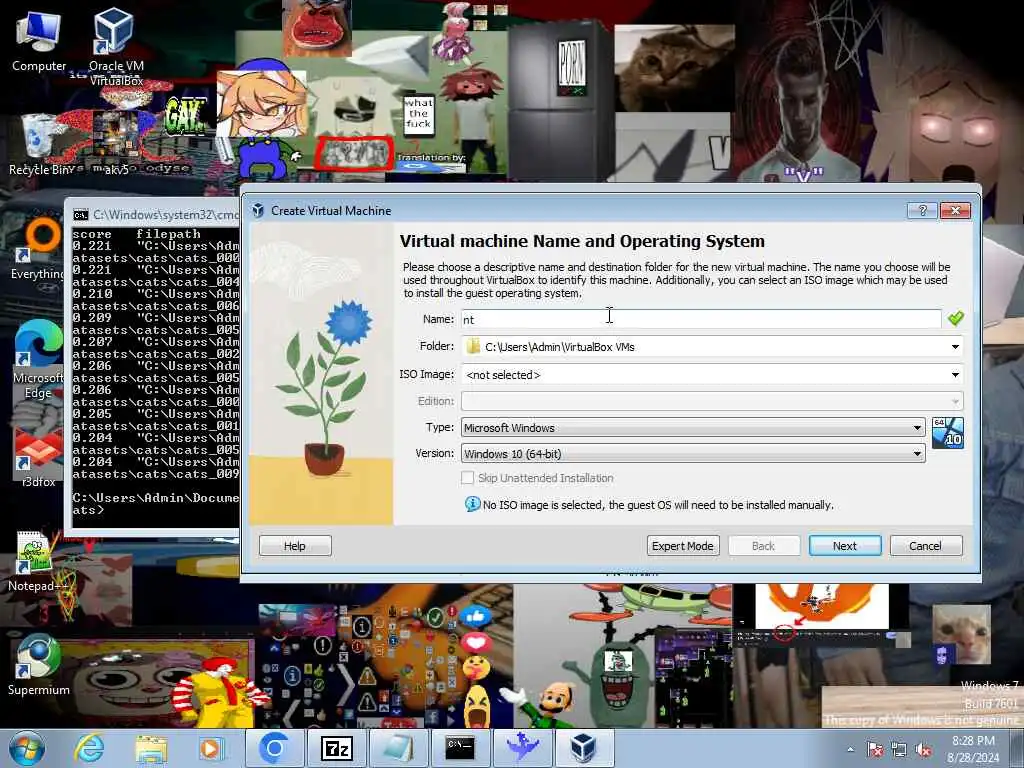Viewport: 1024px width, 768px height.
Task: Toggle Skip Unattended Installation checkbox
Action: 468,478
